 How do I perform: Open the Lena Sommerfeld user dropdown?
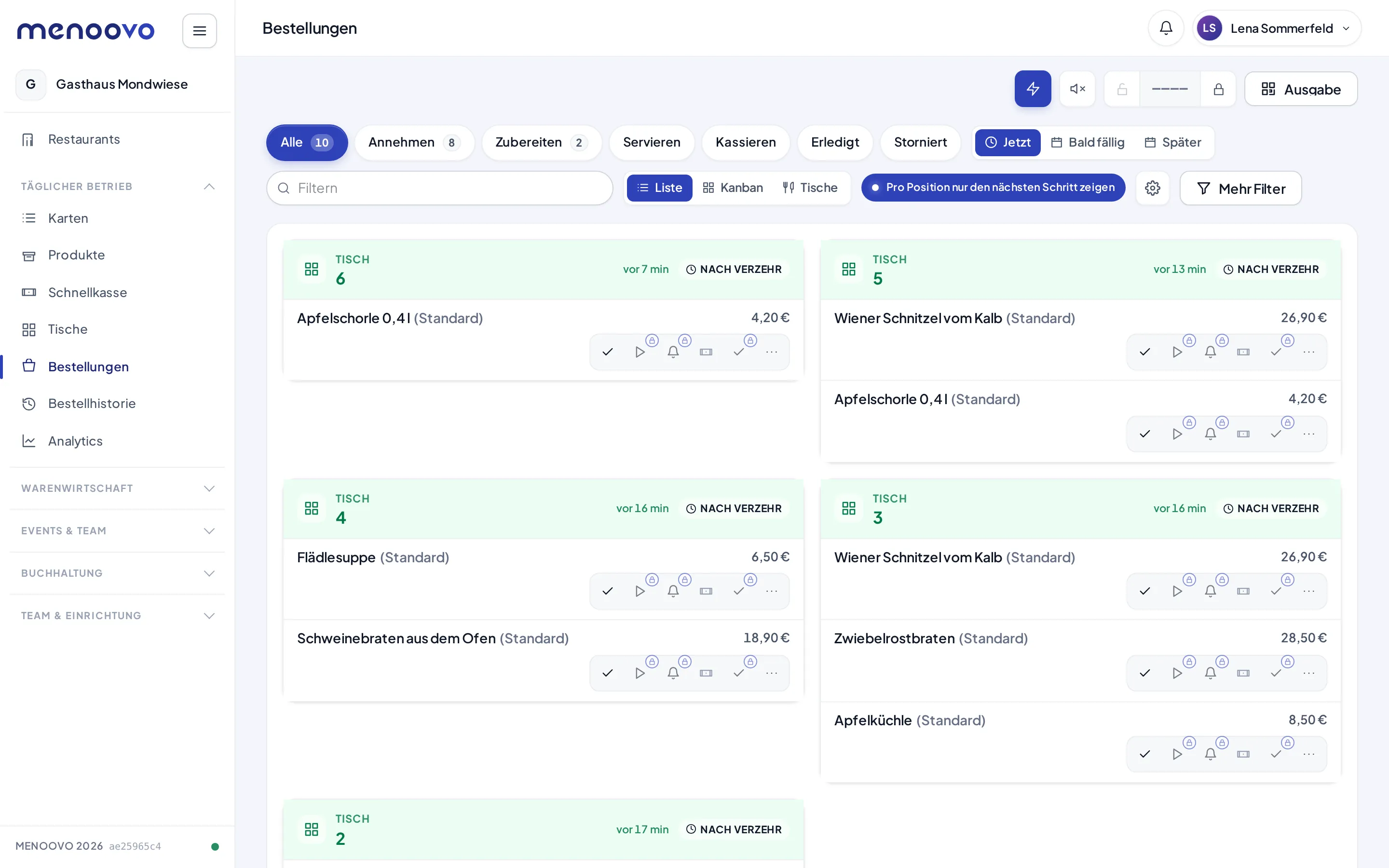1277,28
